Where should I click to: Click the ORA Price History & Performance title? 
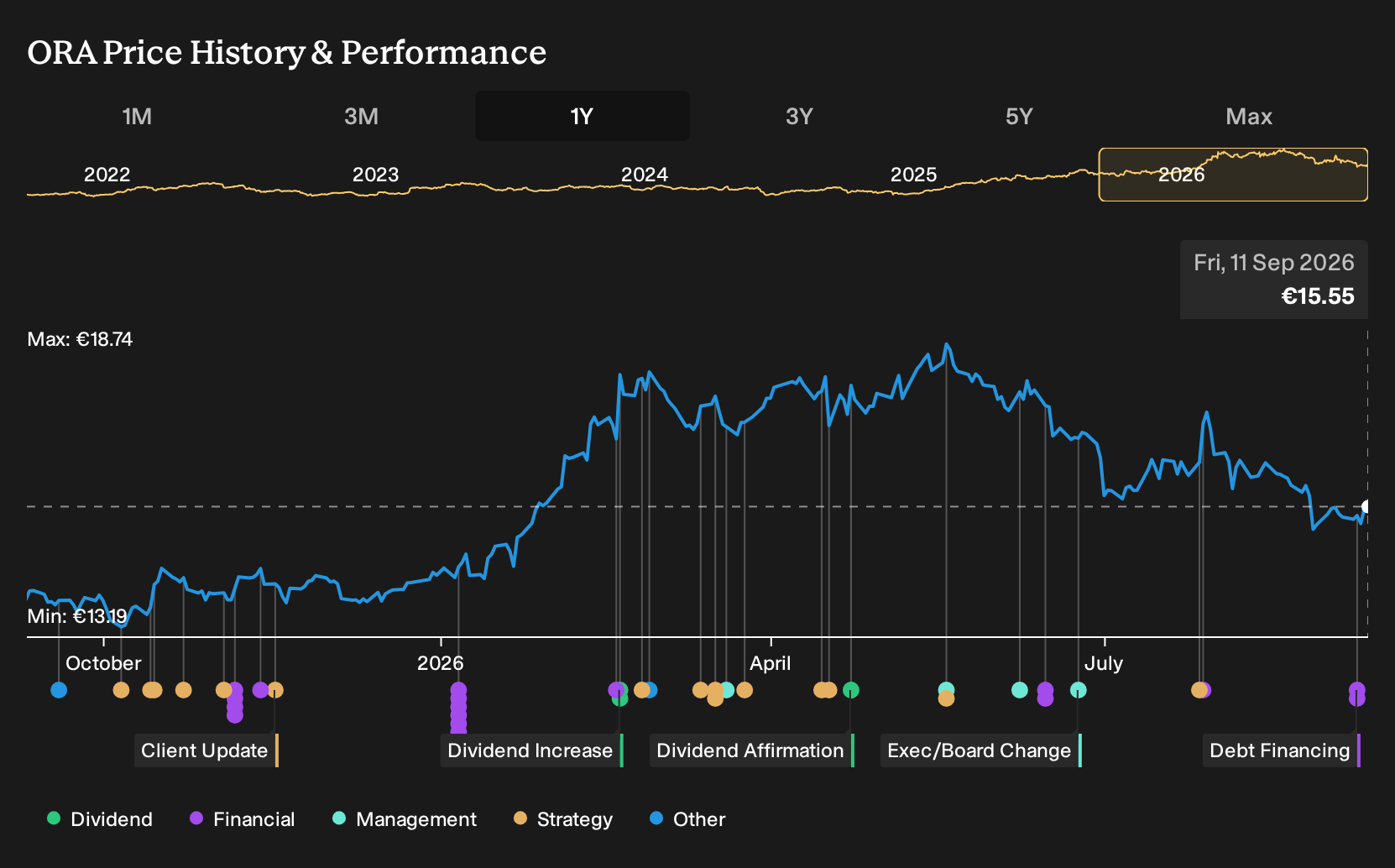point(287,52)
